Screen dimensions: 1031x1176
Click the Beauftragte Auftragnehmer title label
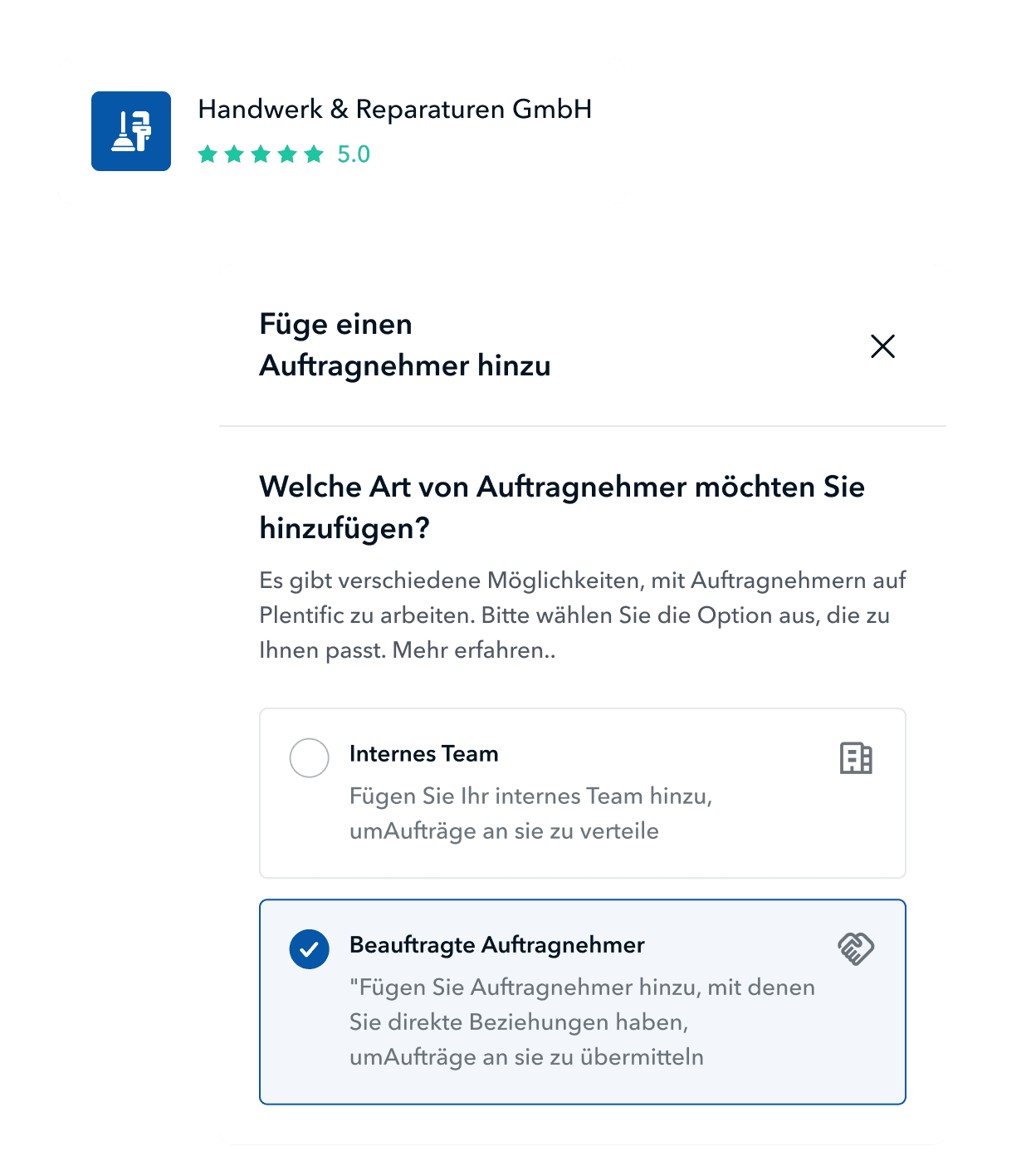[x=497, y=945]
